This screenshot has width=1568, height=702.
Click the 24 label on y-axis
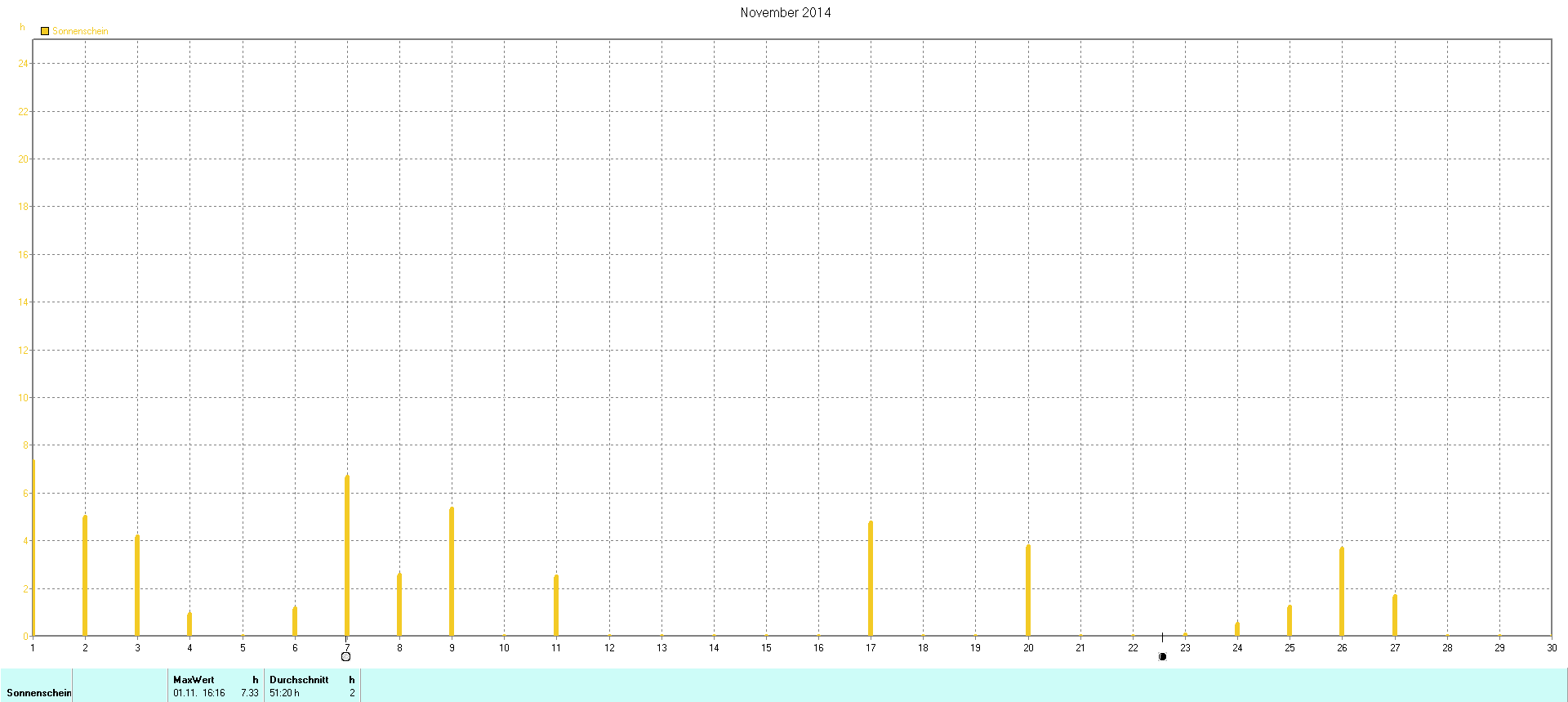[23, 64]
